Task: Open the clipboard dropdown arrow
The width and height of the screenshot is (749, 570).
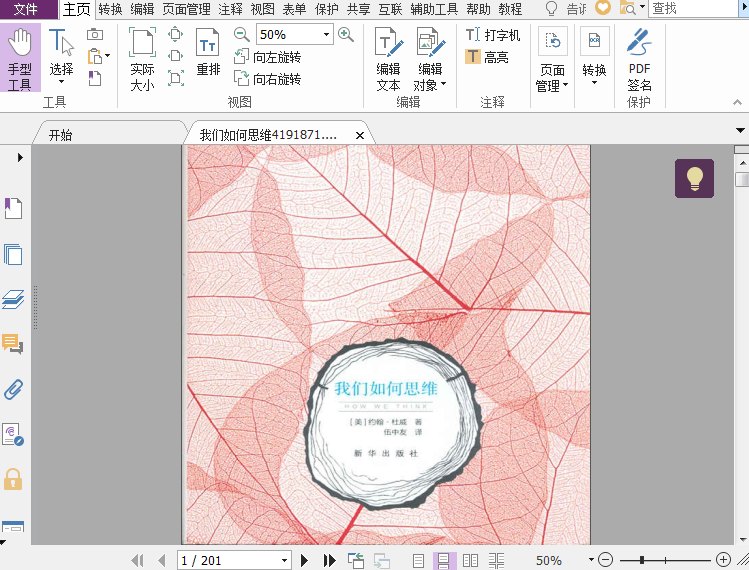Action: tap(107, 56)
